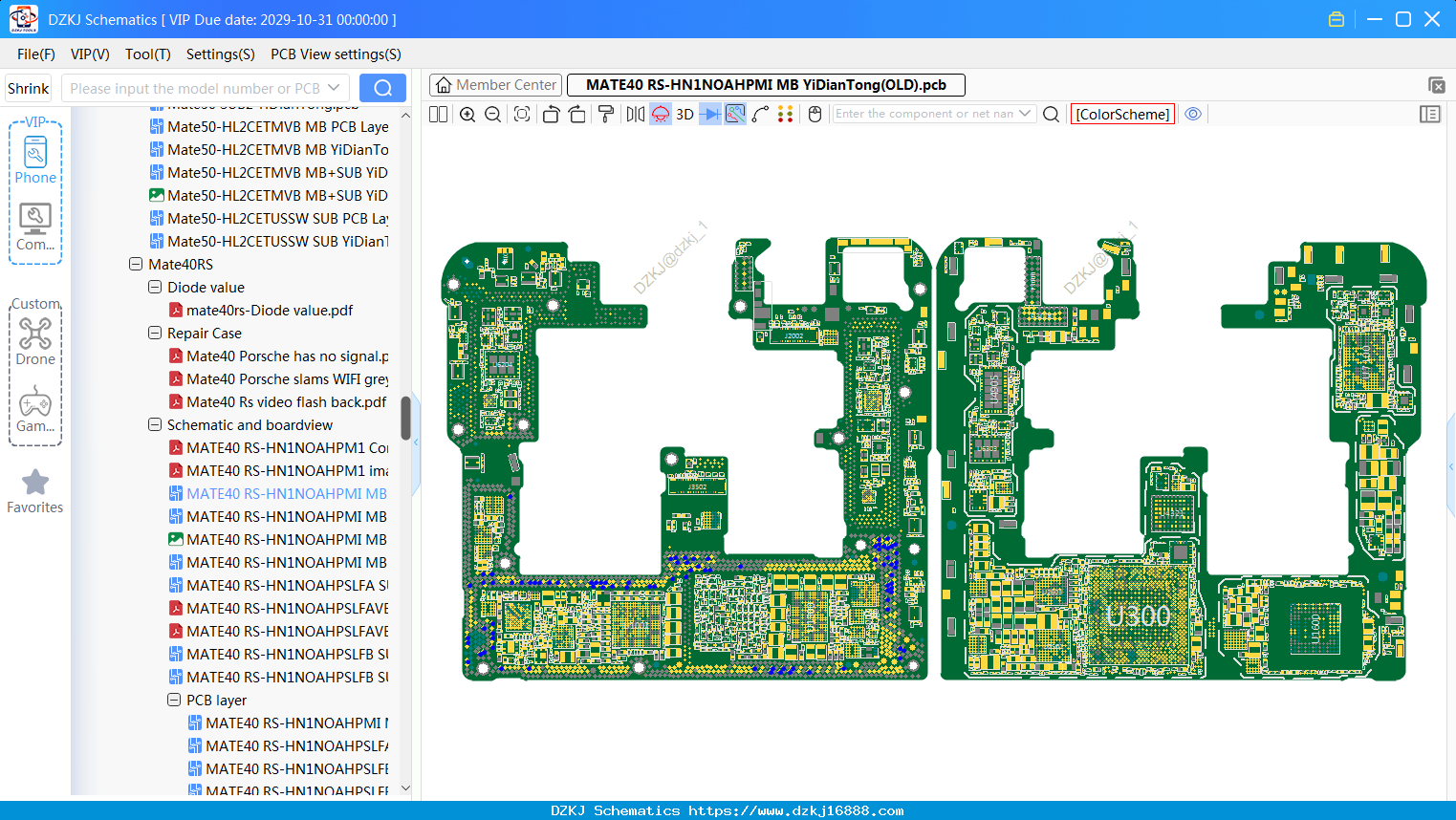The image size is (1456, 820).
Task: Open the www.dzkj16888.com link in status bar
Action: (x=795, y=810)
